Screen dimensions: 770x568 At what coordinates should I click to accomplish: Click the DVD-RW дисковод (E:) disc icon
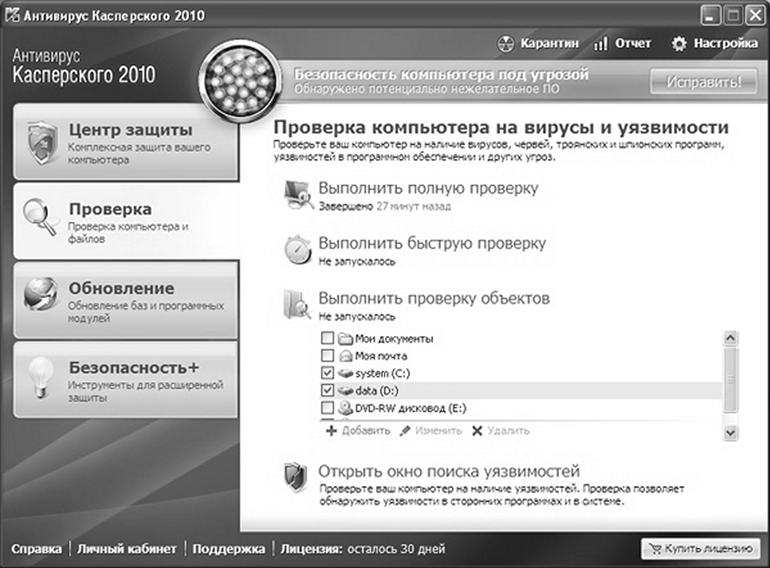[x=346, y=408]
